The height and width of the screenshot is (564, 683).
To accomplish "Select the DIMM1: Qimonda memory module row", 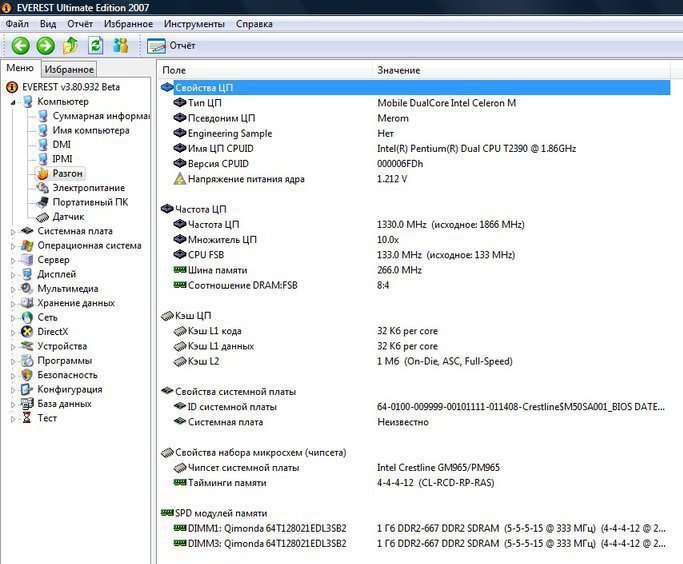I will coord(415,528).
